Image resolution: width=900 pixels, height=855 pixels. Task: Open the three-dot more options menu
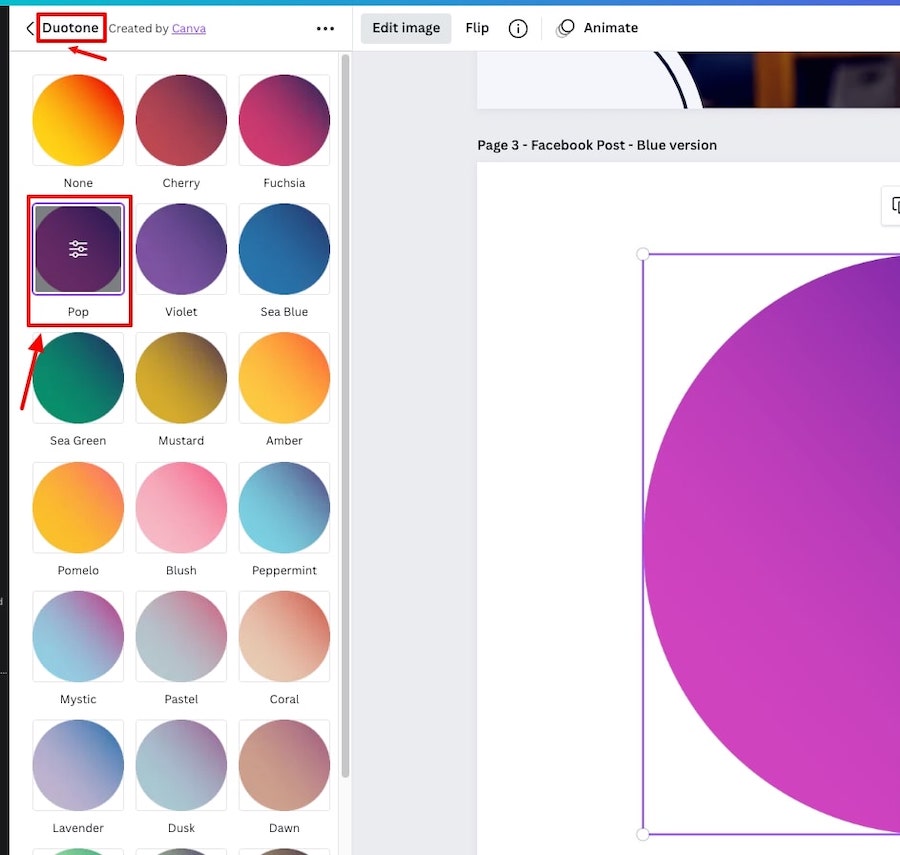coord(325,29)
